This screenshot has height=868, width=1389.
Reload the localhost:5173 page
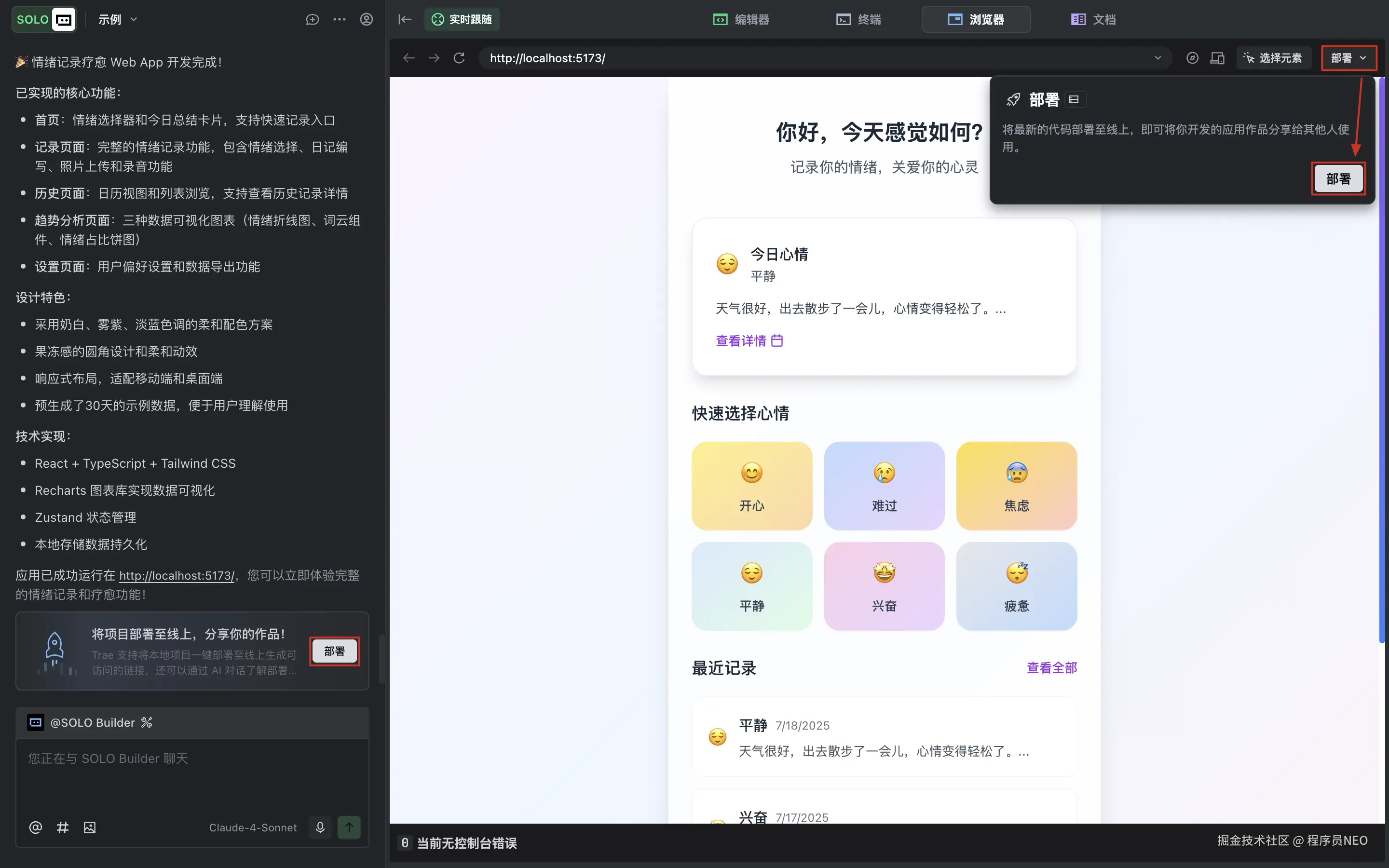pyautogui.click(x=459, y=57)
